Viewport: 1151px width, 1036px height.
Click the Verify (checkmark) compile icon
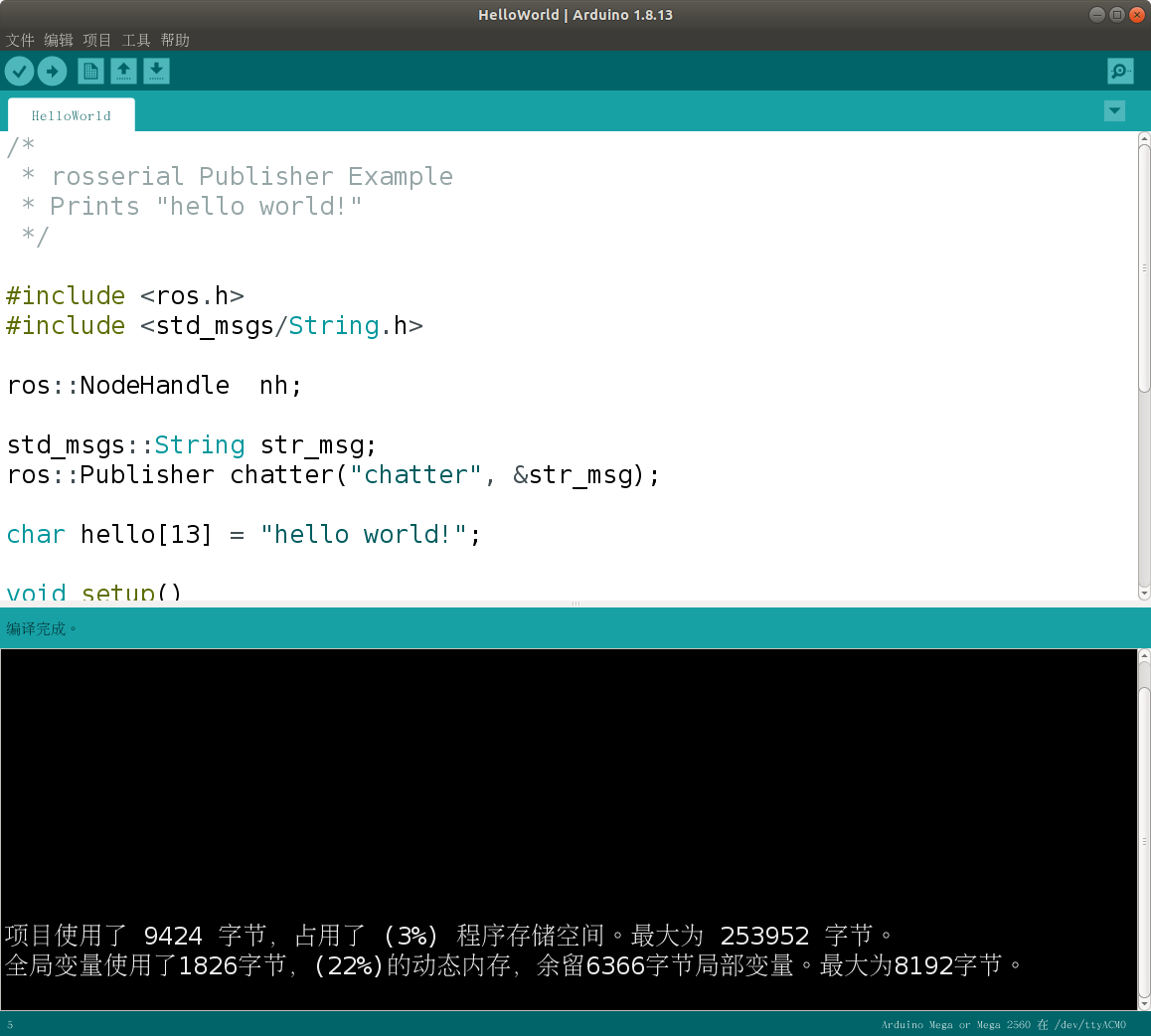pos(19,71)
